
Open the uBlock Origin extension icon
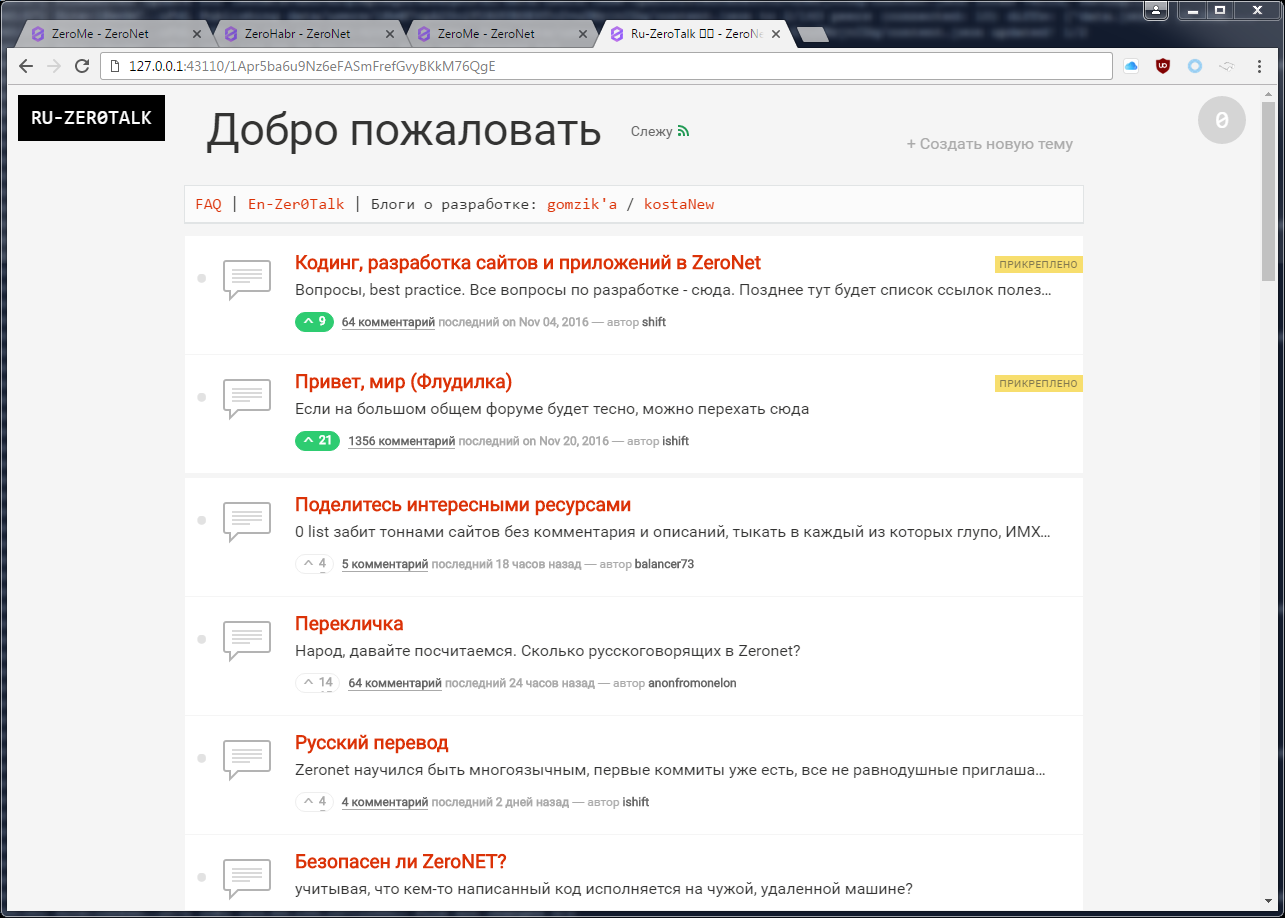coord(1163,66)
